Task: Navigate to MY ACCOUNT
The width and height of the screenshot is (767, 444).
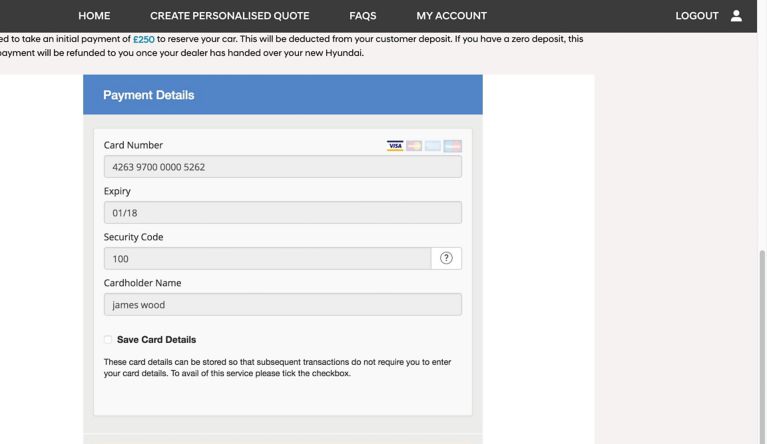Action: pos(451,16)
